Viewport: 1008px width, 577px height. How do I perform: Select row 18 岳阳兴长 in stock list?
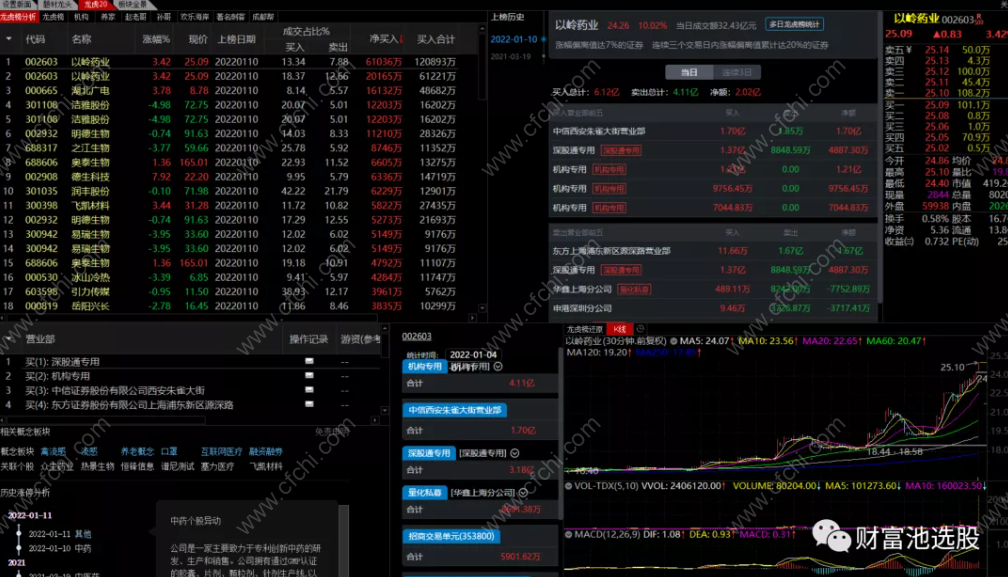(x=239, y=306)
